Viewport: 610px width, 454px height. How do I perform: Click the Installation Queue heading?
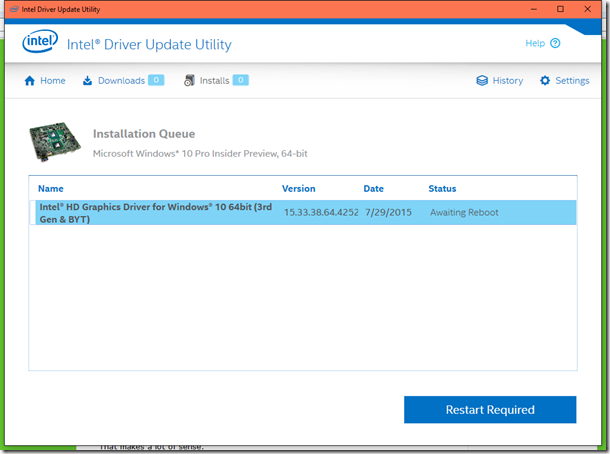click(144, 134)
